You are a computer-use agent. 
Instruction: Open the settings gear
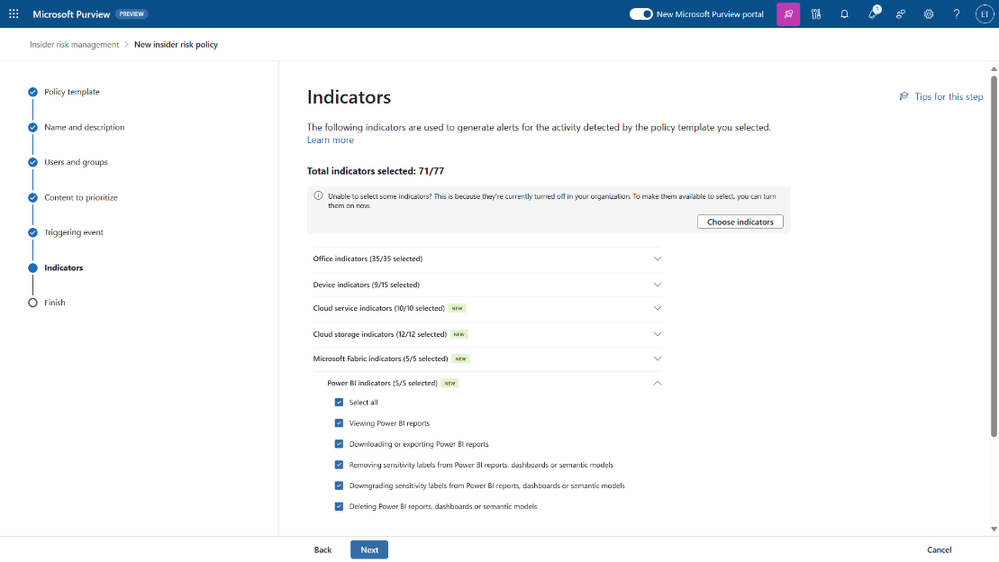(x=928, y=14)
